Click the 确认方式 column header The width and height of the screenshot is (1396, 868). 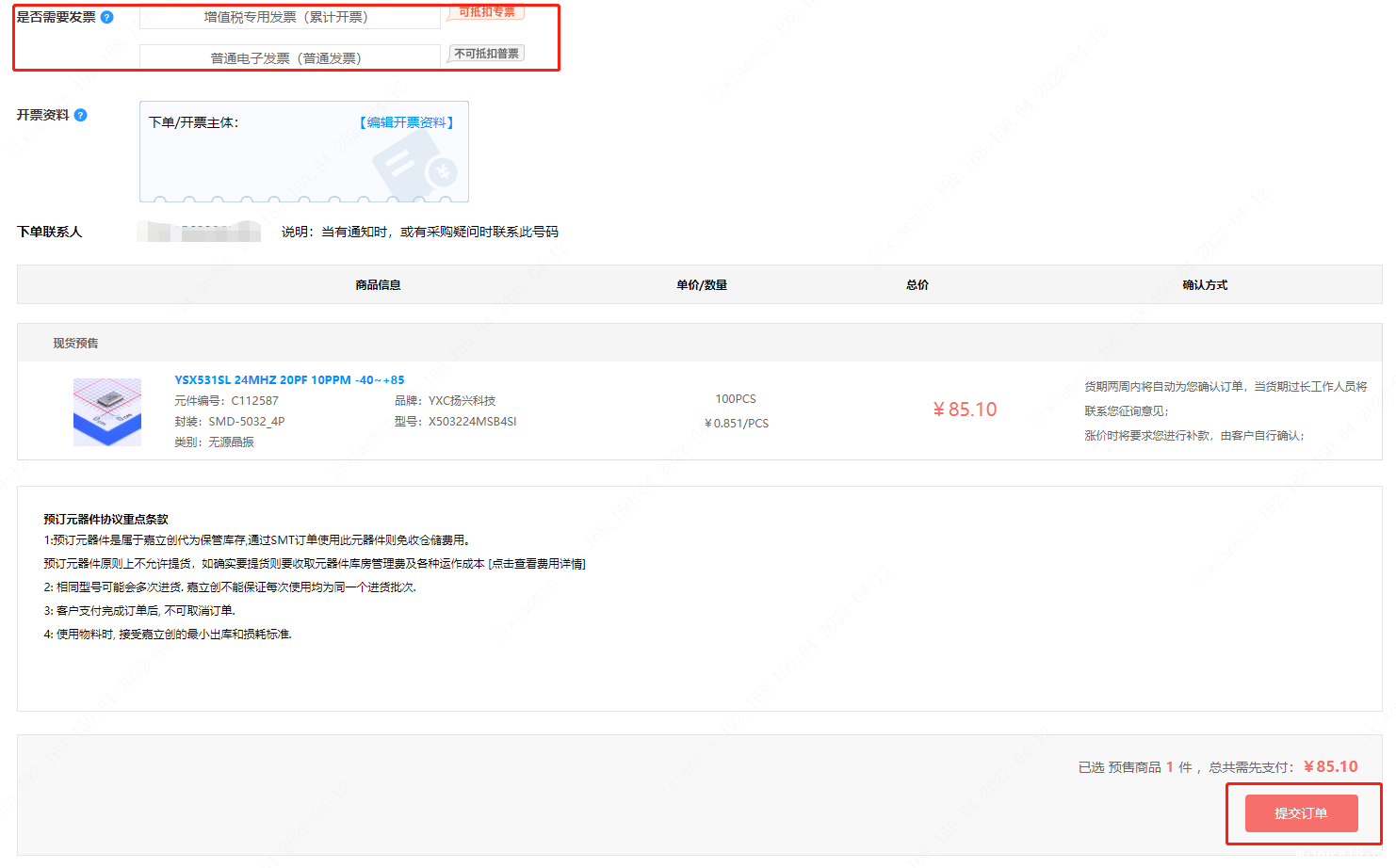1205,285
